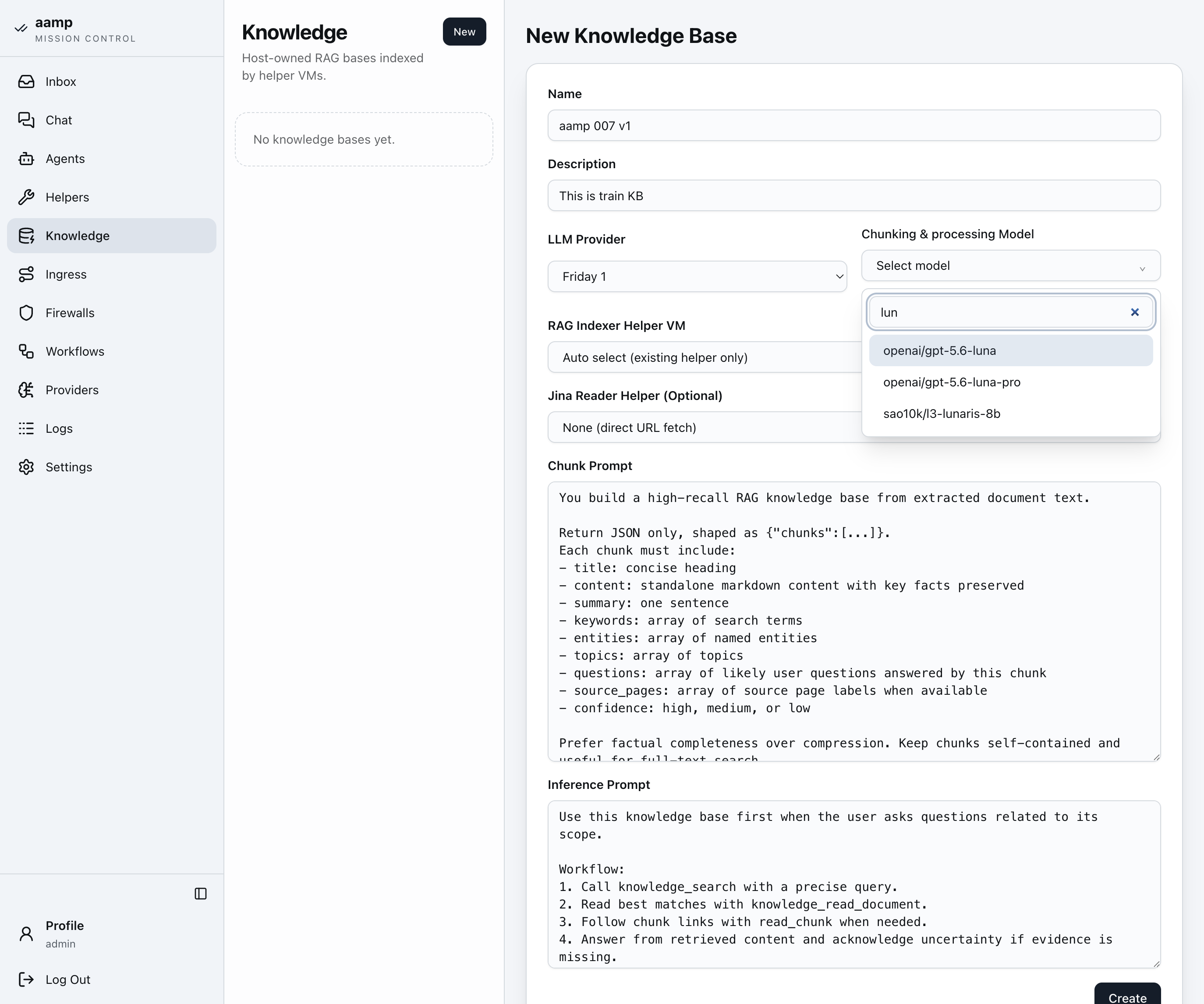Collapse the sidebar with panel icon
Screen dimensions: 1204x1004
(201, 894)
